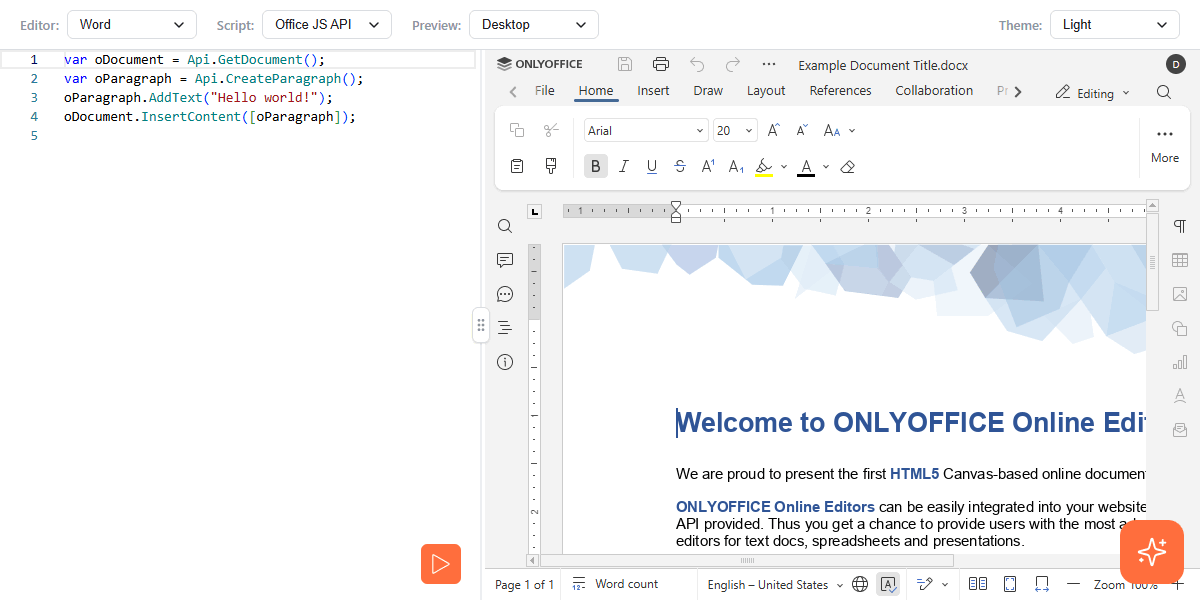Switch to the Insert tab
This screenshot has width=1200, height=600.
click(653, 91)
